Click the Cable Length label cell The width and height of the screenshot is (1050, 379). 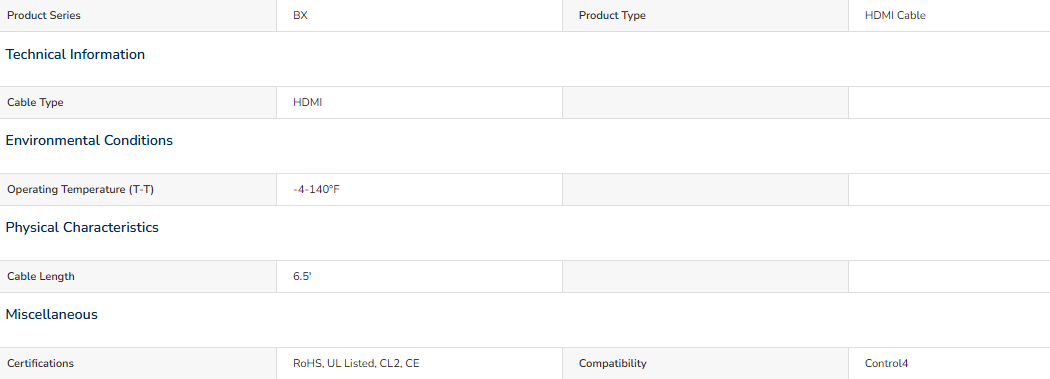pyautogui.click(x=138, y=277)
